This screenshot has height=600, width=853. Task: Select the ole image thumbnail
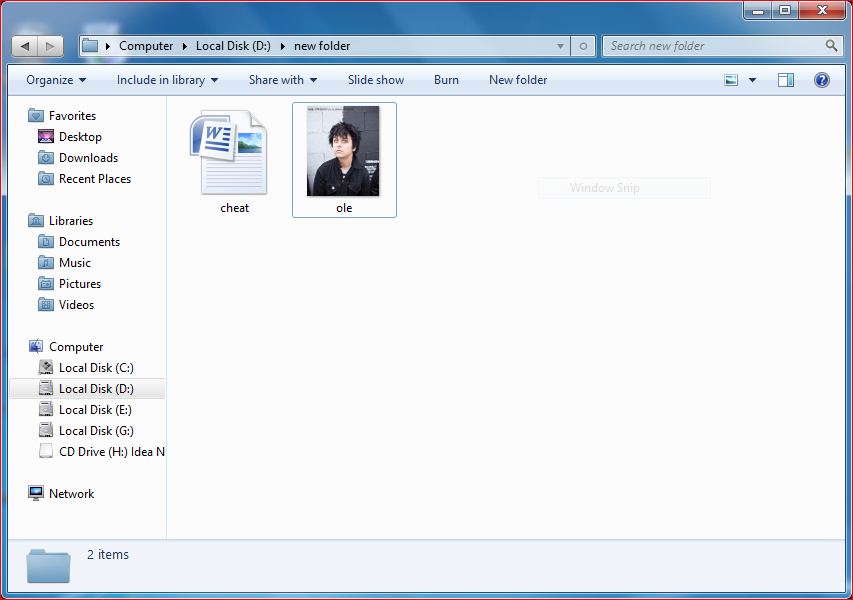(343, 151)
